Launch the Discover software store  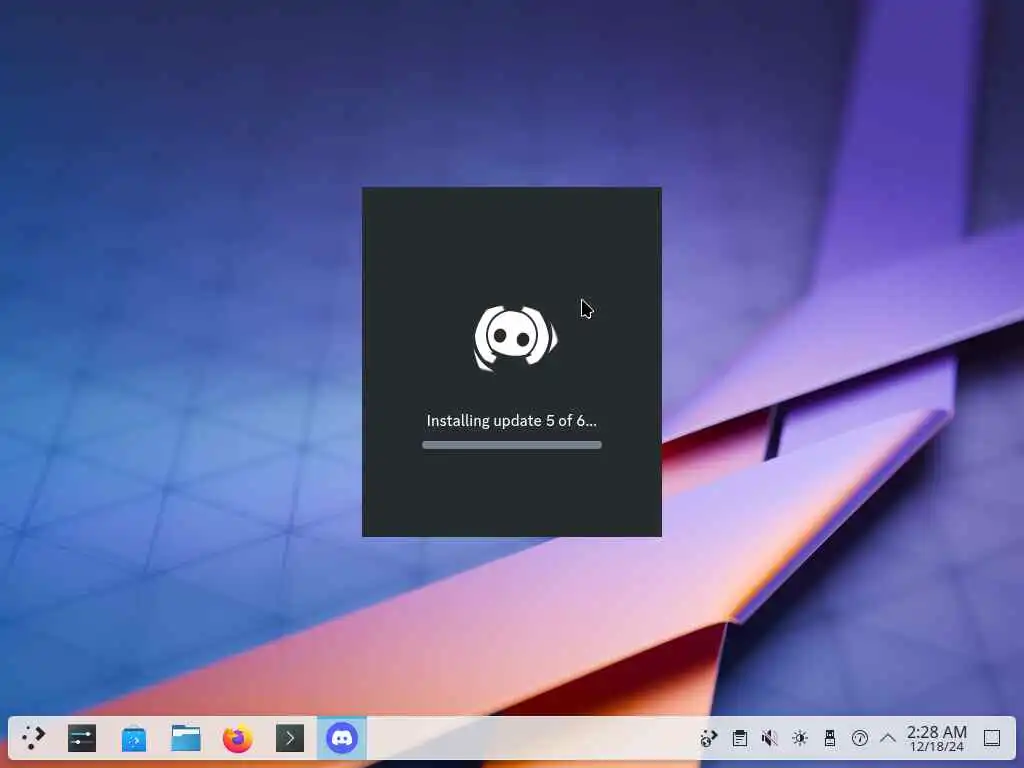click(134, 739)
